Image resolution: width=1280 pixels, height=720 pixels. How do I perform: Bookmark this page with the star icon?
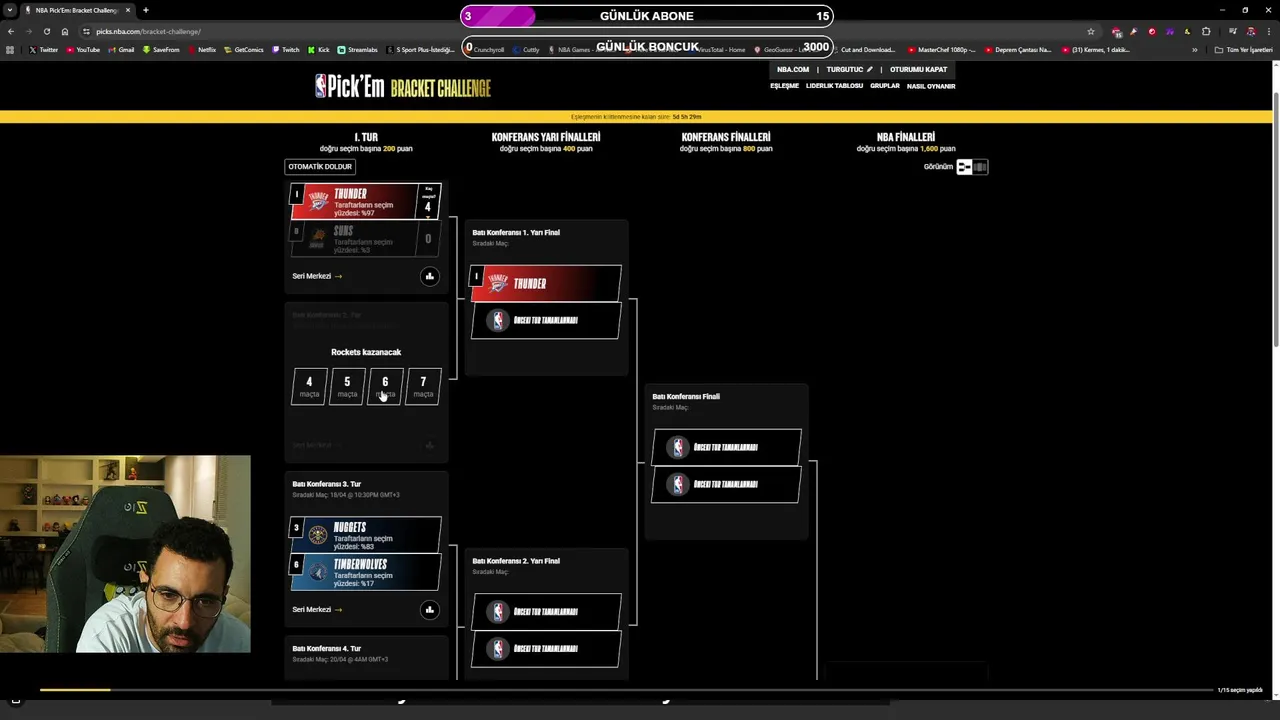point(1091,31)
